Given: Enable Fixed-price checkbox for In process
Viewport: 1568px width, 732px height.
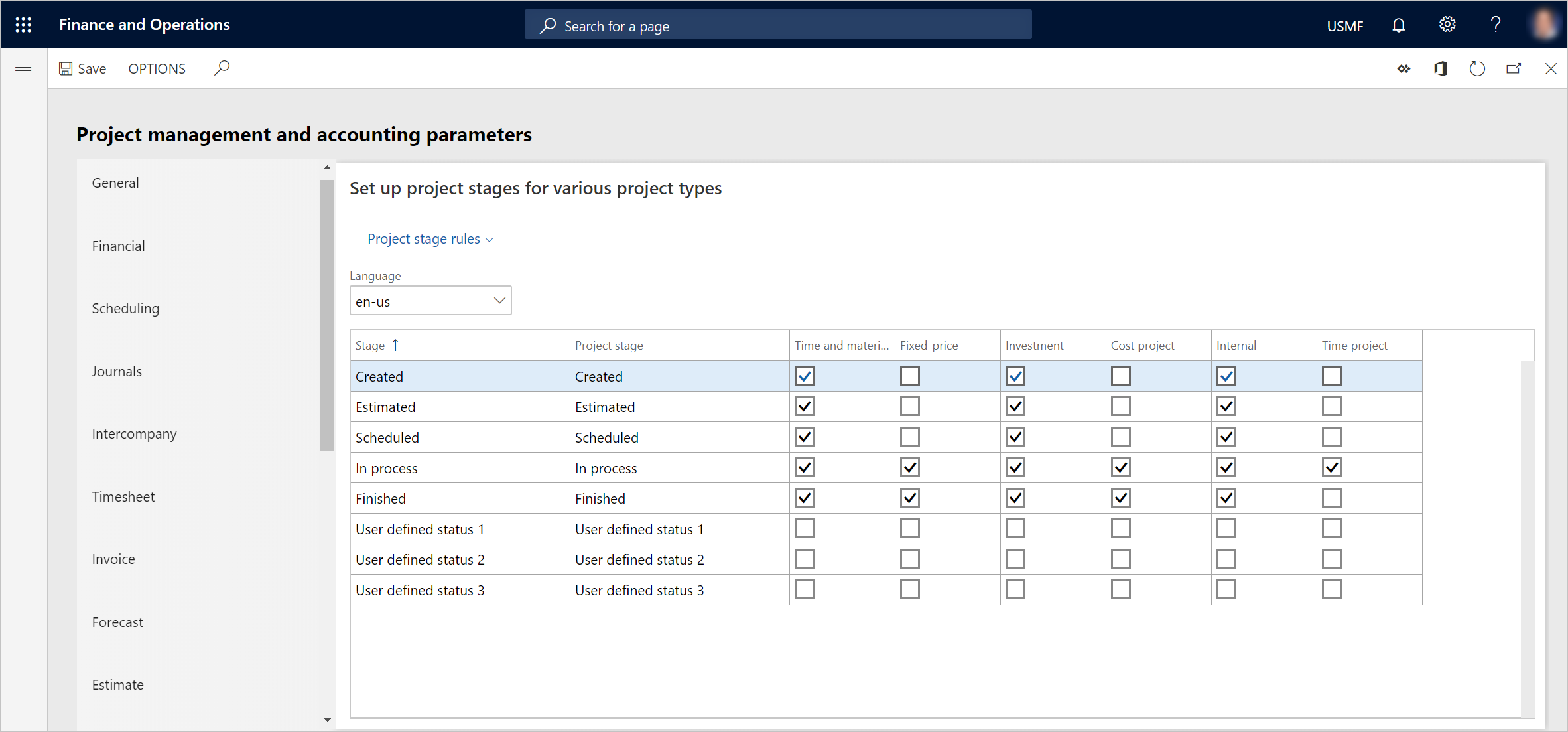Looking at the screenshot, I should coord(908,467).
